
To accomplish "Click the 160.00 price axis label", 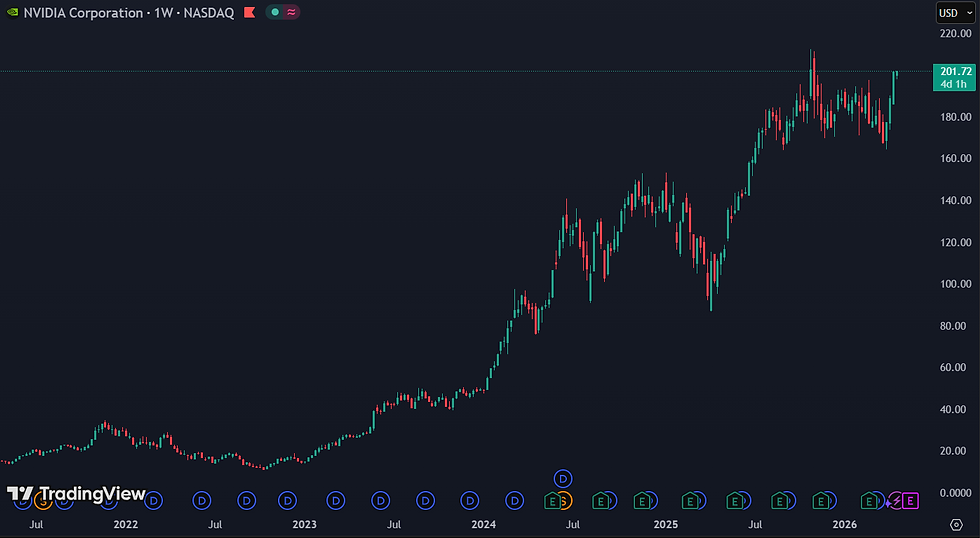I will tap(956, 159).
